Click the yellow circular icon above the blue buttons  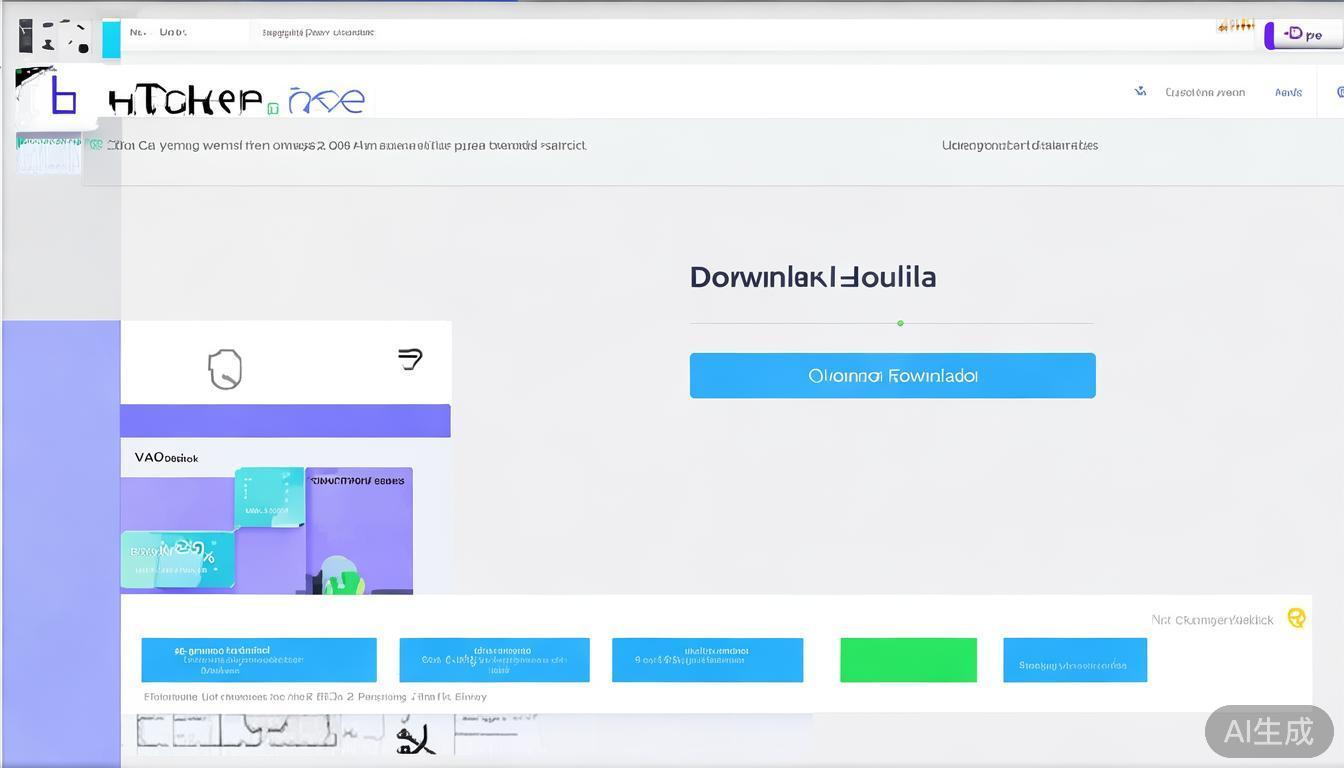pos(1296,618)
